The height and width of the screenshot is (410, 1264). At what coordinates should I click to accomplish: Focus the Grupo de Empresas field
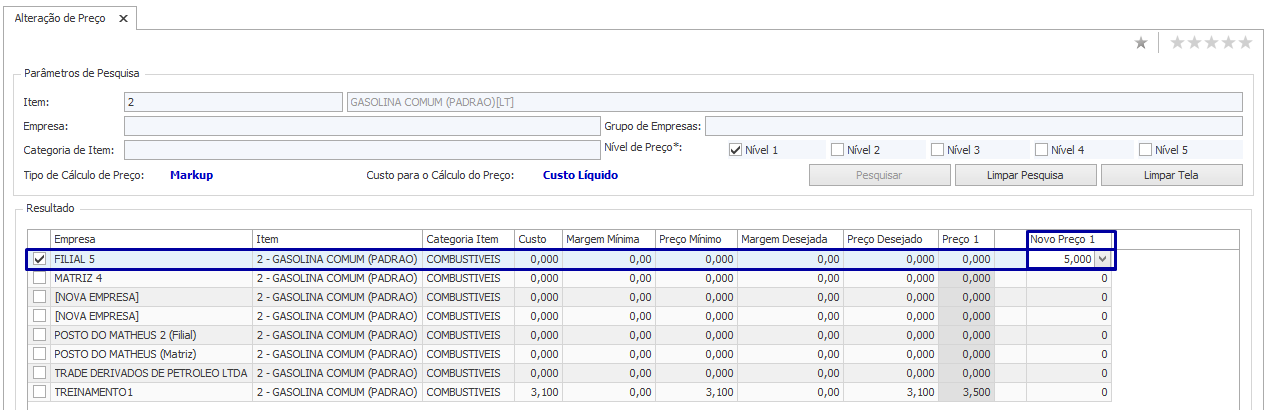pos(974,126)
